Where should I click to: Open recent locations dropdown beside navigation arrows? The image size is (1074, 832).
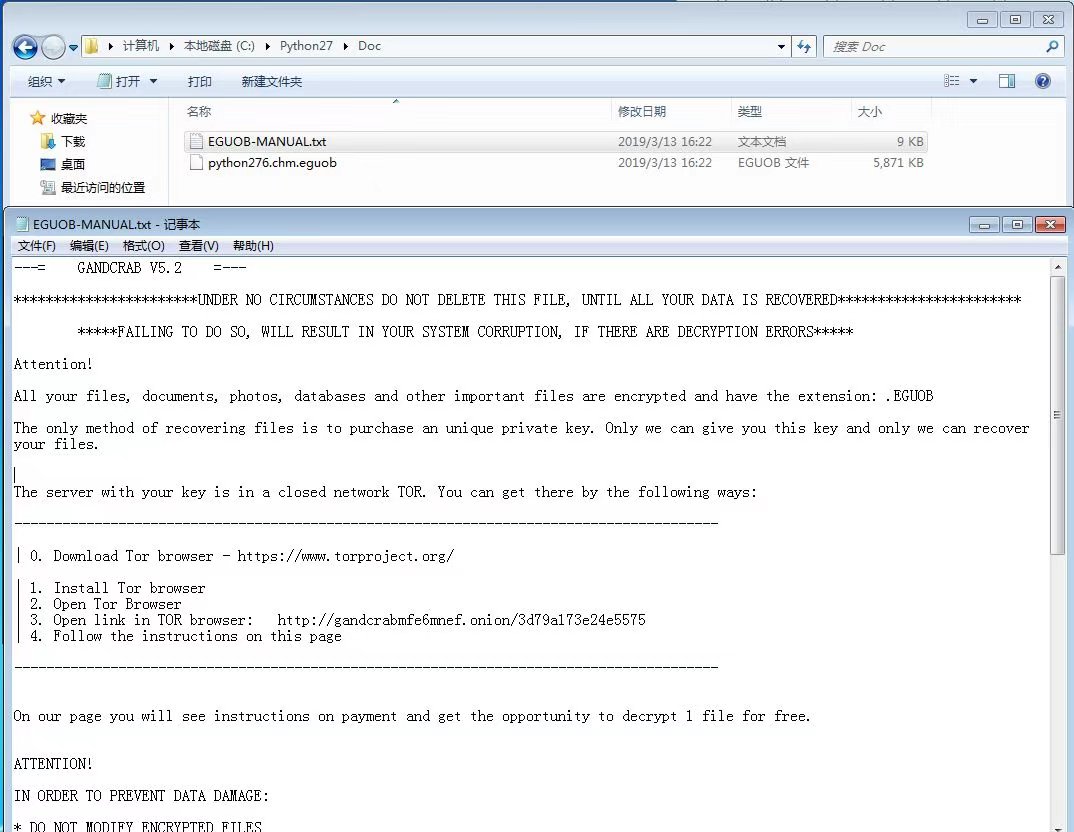[73, 48]
